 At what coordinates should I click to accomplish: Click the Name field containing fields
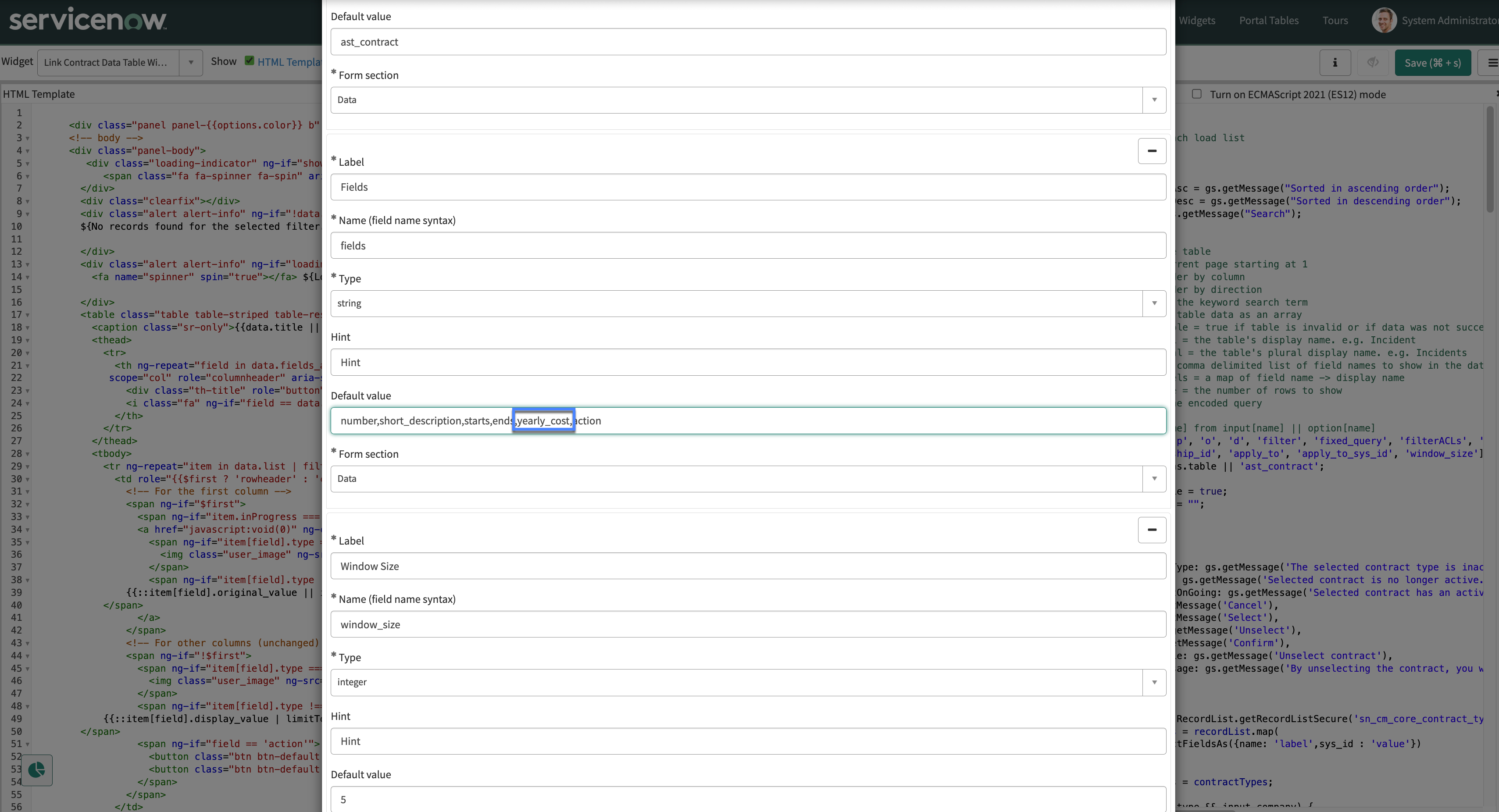(x=748, y=246)
